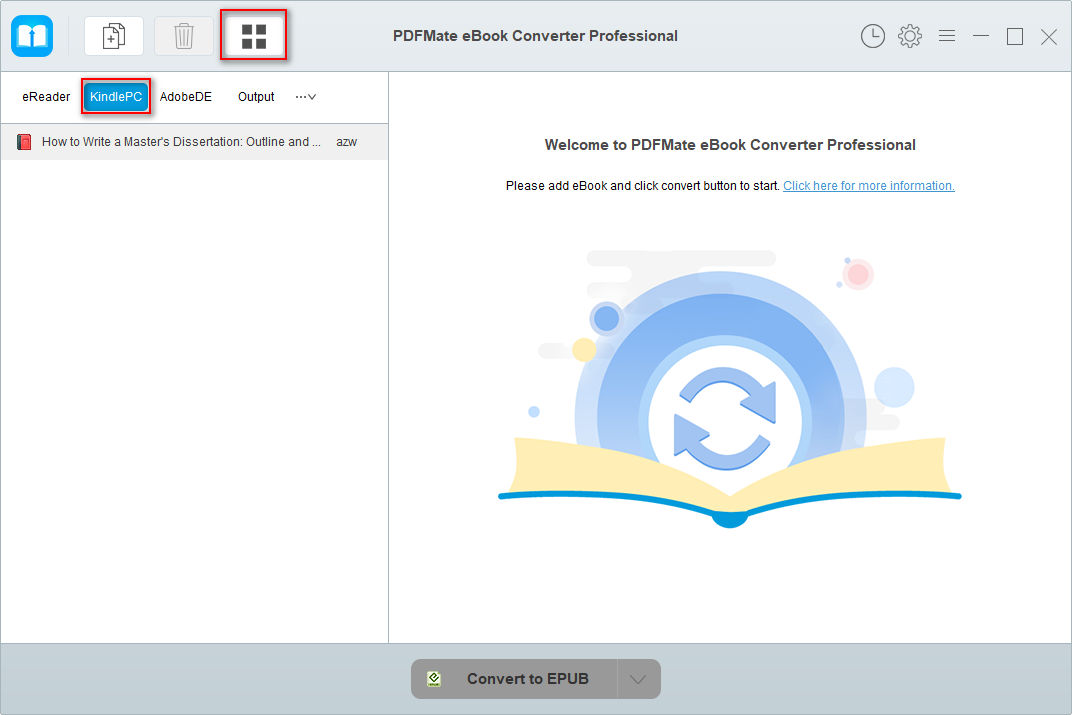Viewport: 1072px width, 715px height.
Task: Expand the more tabs ellipsis dropdown
Action: (x=306, y=97)
